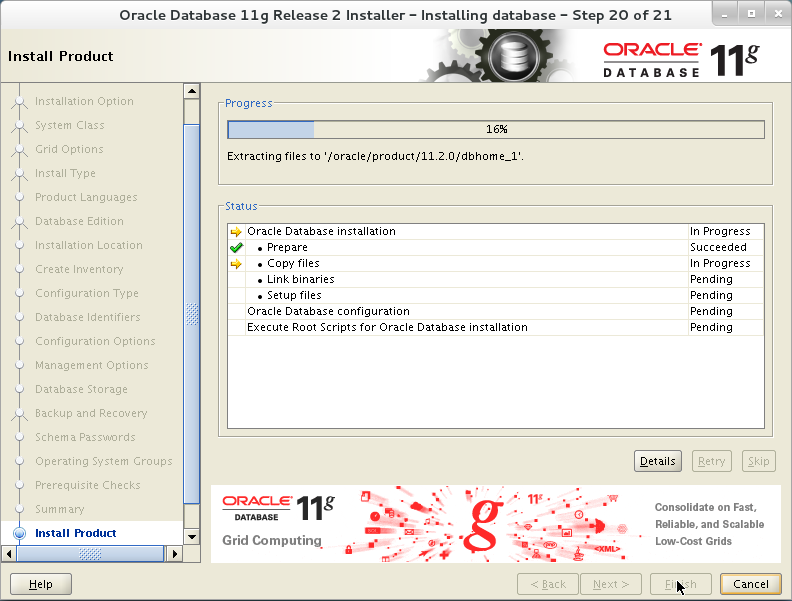Select the Configuration Type step
The image size is (792, 601).
pos(87,293)
